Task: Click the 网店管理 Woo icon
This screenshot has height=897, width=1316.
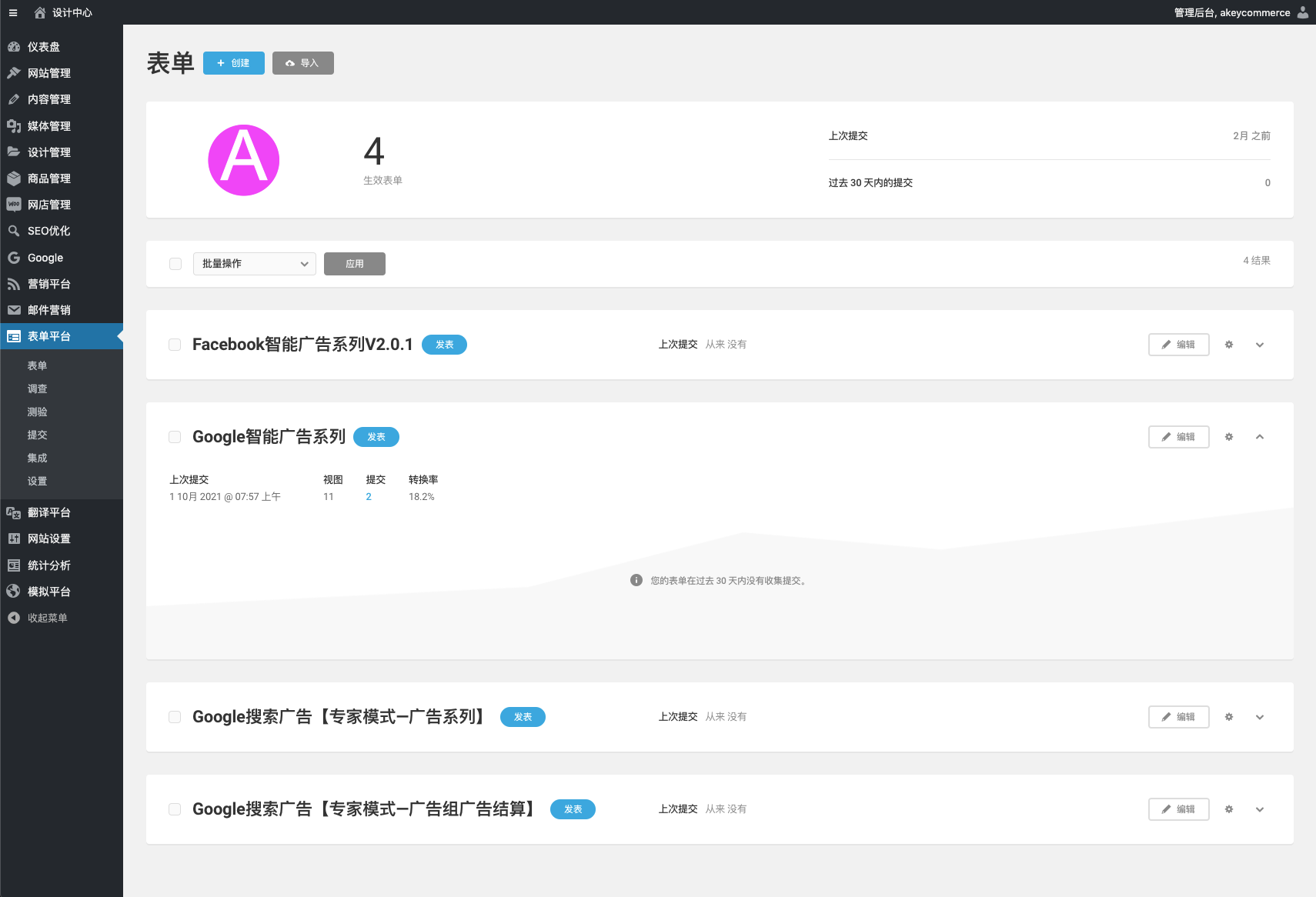Action: click(14, 205)
